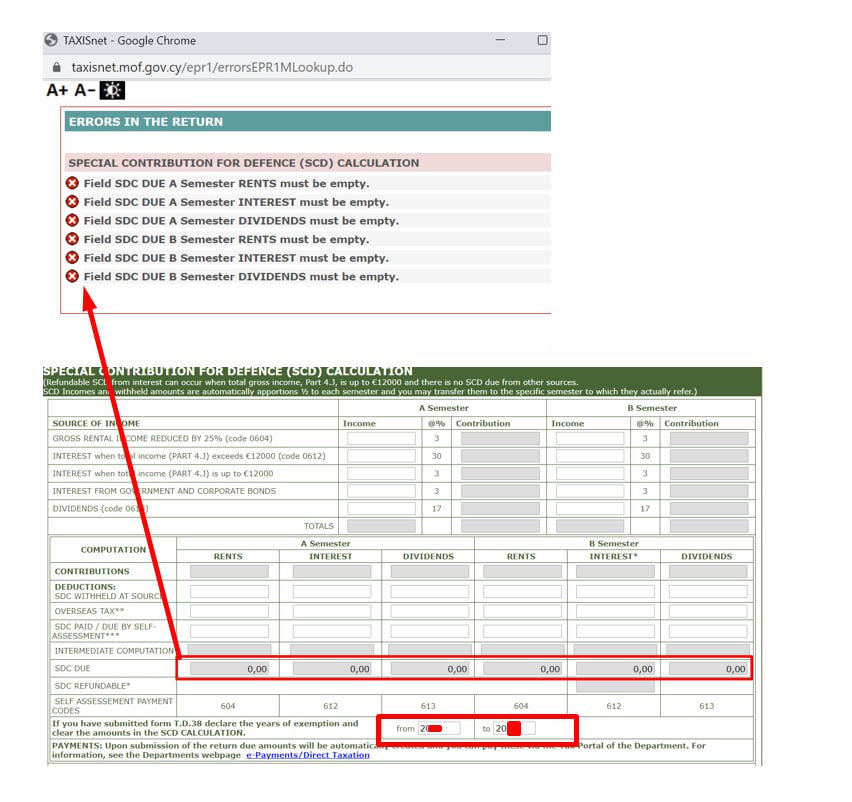This screenshot has width=852, height=802.
Task: Click A Semester income for government bonds interest
Action: pos(380,491)
